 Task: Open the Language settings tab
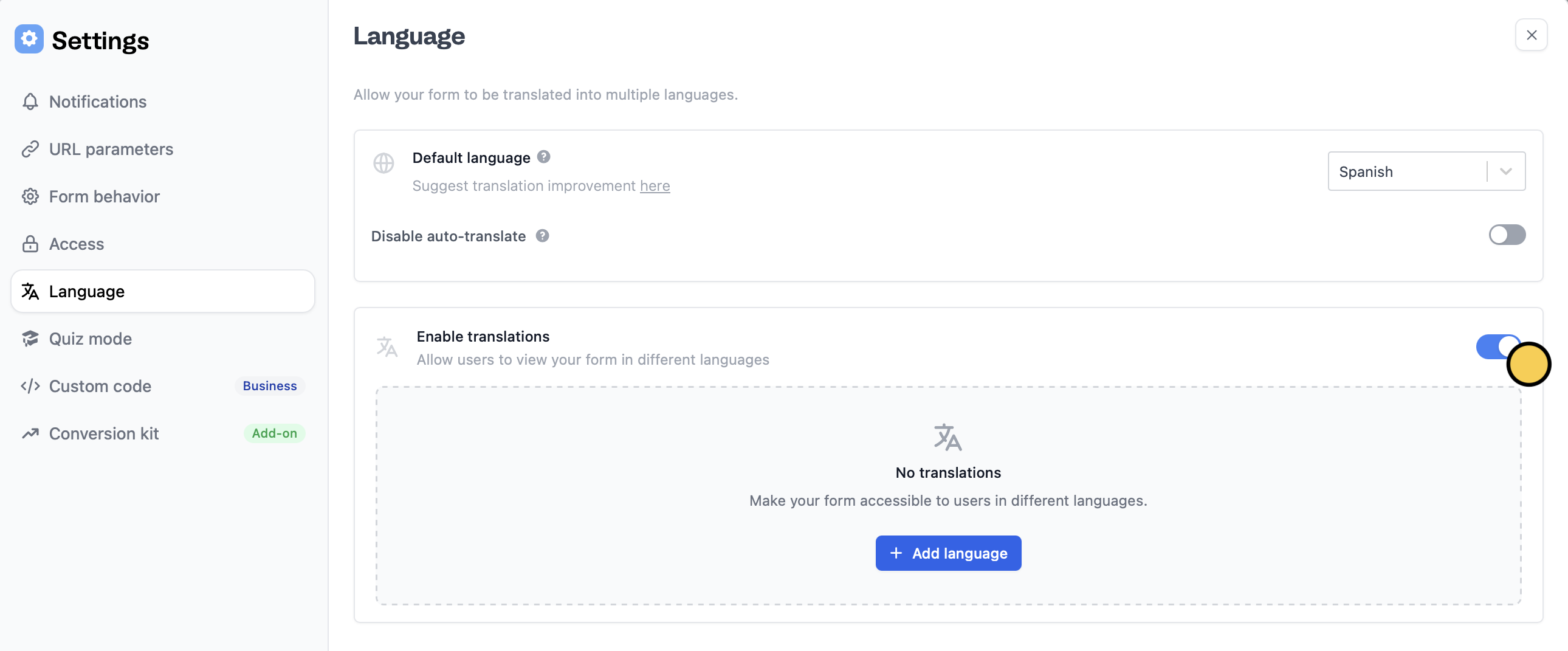(162, 292)
